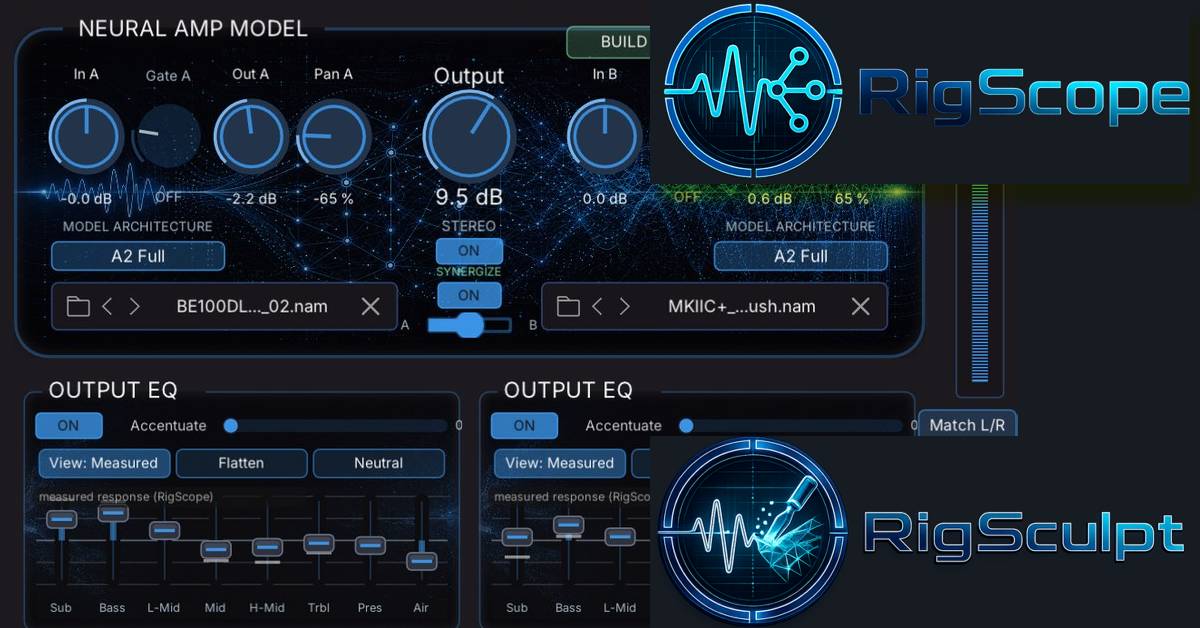Viewport: 1200px width, 628px height.
Task: Open the A2 Full architecture dropdown for A
Action: [x=138, y=256]
